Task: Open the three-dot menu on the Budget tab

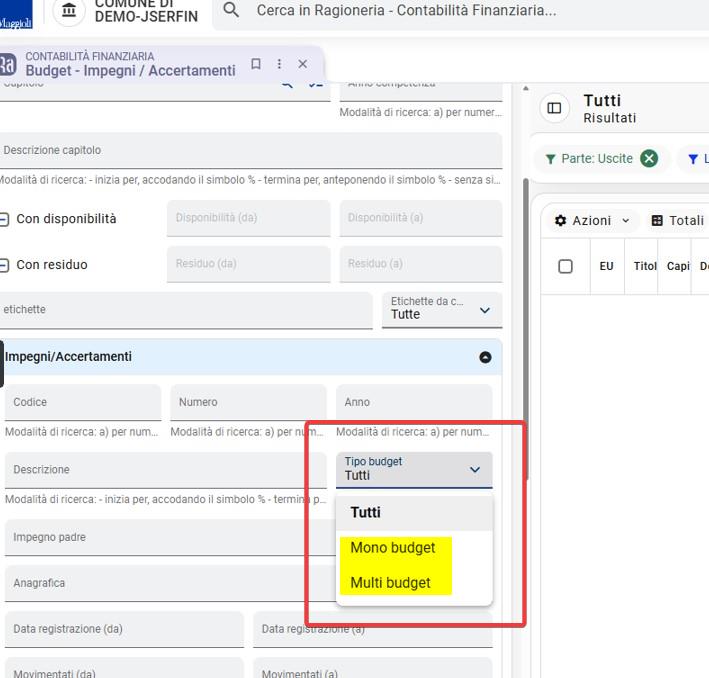Action: [x=279, y=64]
